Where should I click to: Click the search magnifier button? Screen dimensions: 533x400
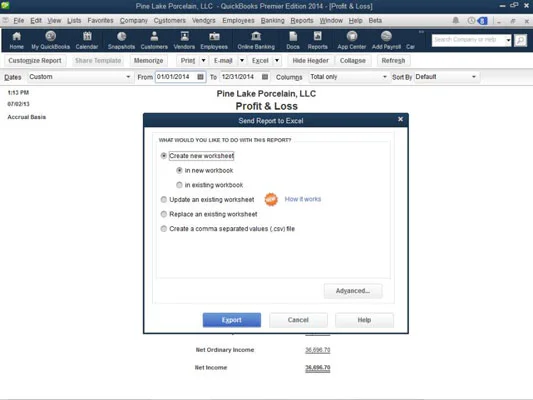(520, 40)
